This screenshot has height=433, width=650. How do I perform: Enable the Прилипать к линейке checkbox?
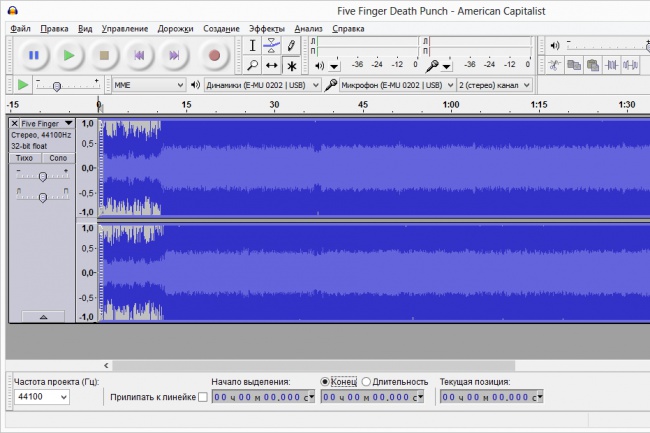coord(203,397)
